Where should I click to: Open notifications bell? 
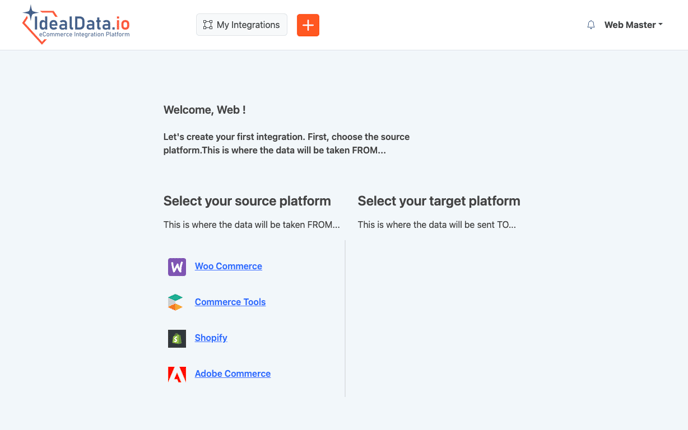coord(591,25)
